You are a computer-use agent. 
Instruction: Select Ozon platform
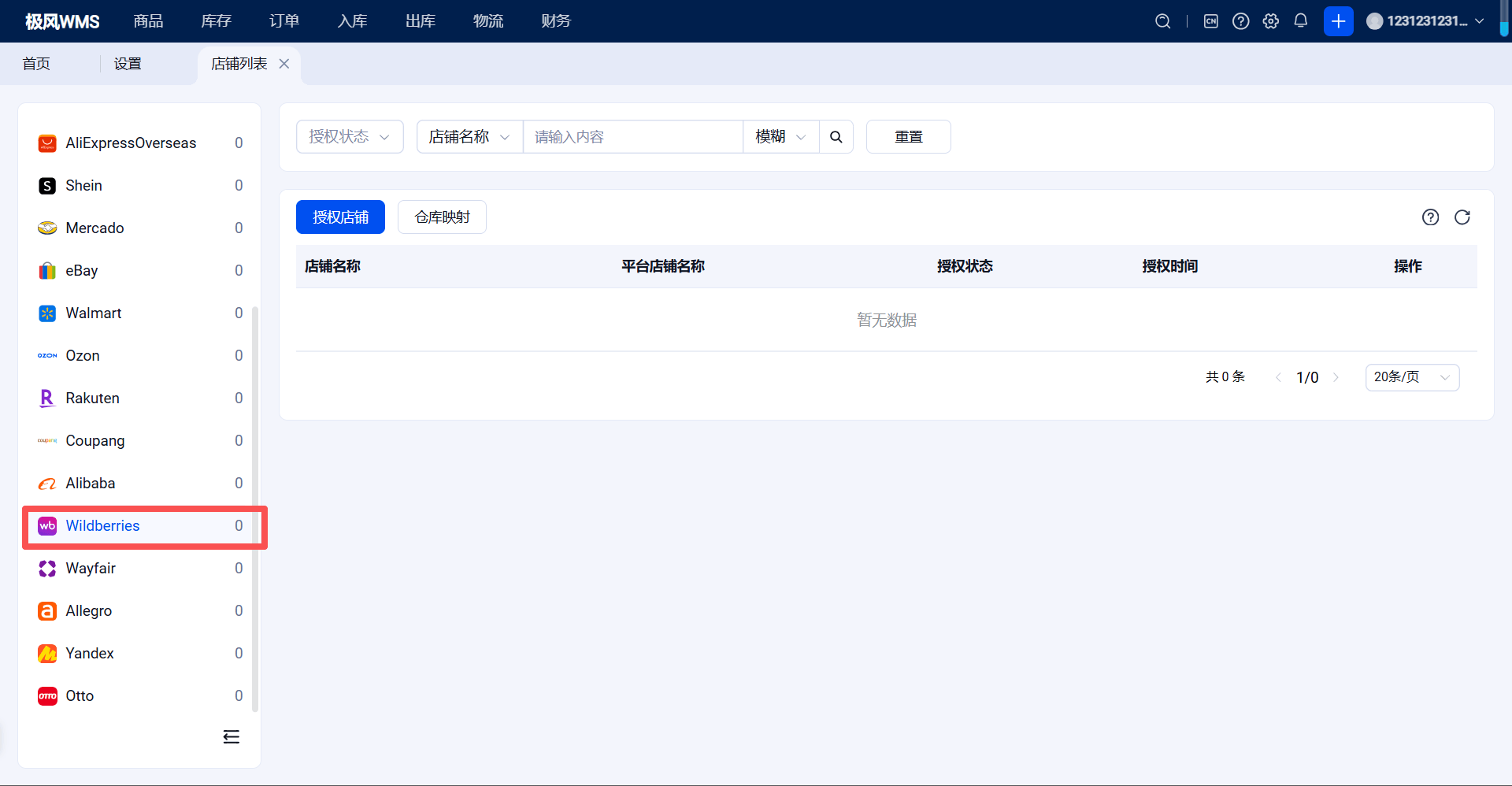pos(140,356)
